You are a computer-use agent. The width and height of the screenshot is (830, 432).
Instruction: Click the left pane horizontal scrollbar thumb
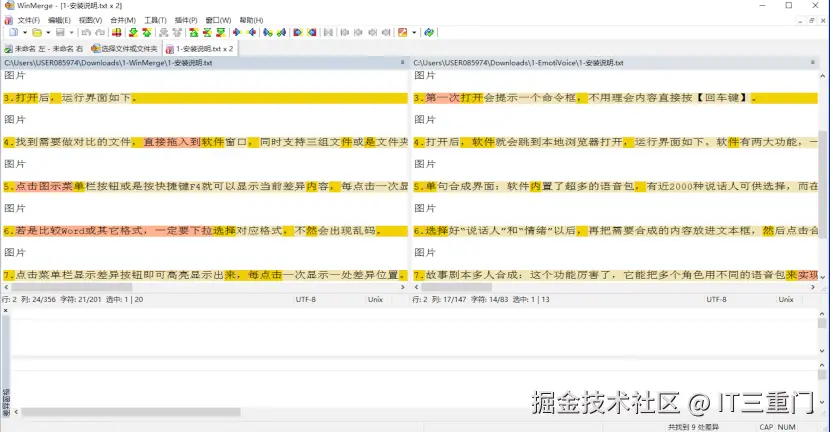coord(71,287)
